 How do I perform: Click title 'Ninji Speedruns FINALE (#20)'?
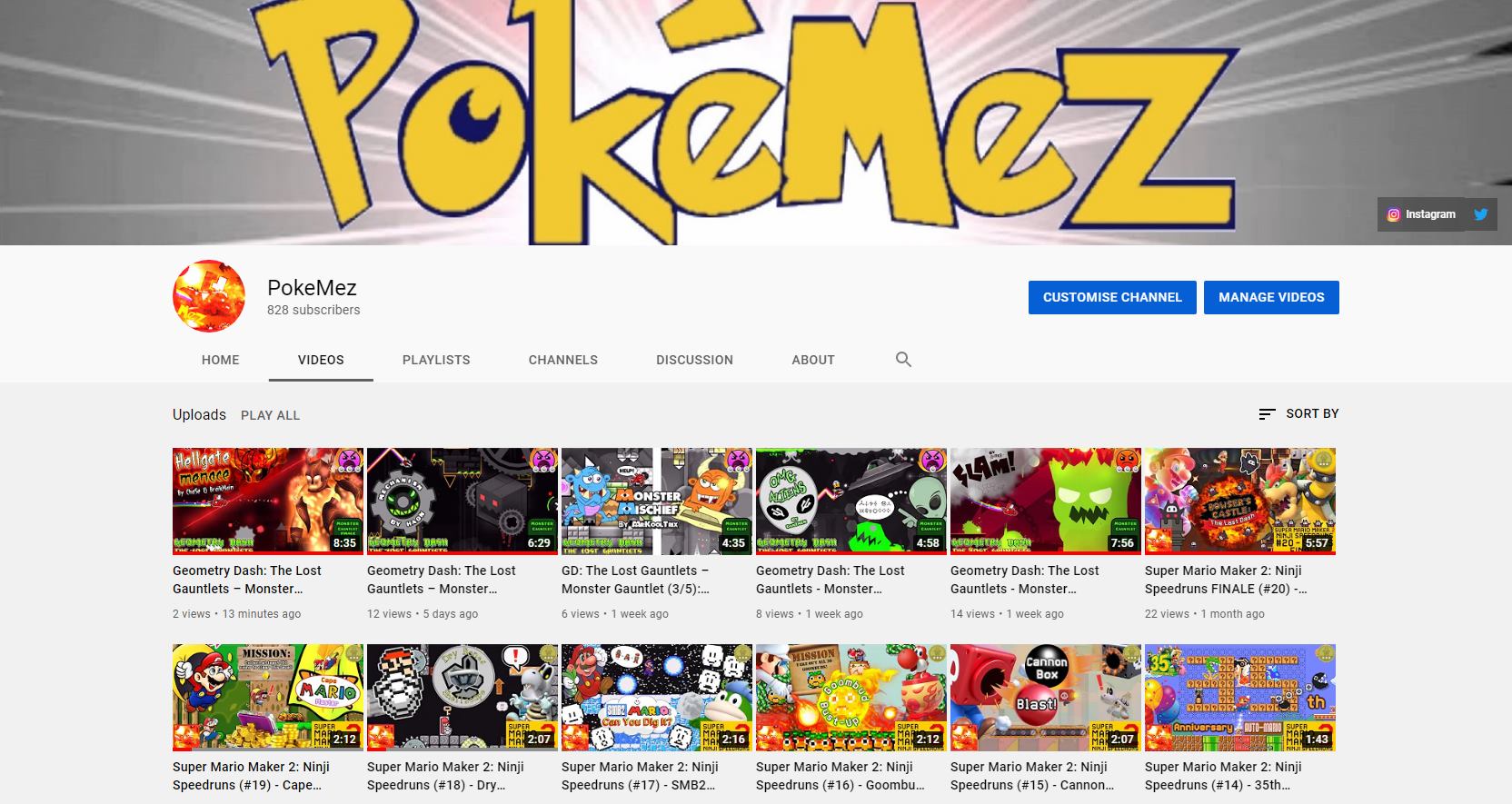point(1227,580)
